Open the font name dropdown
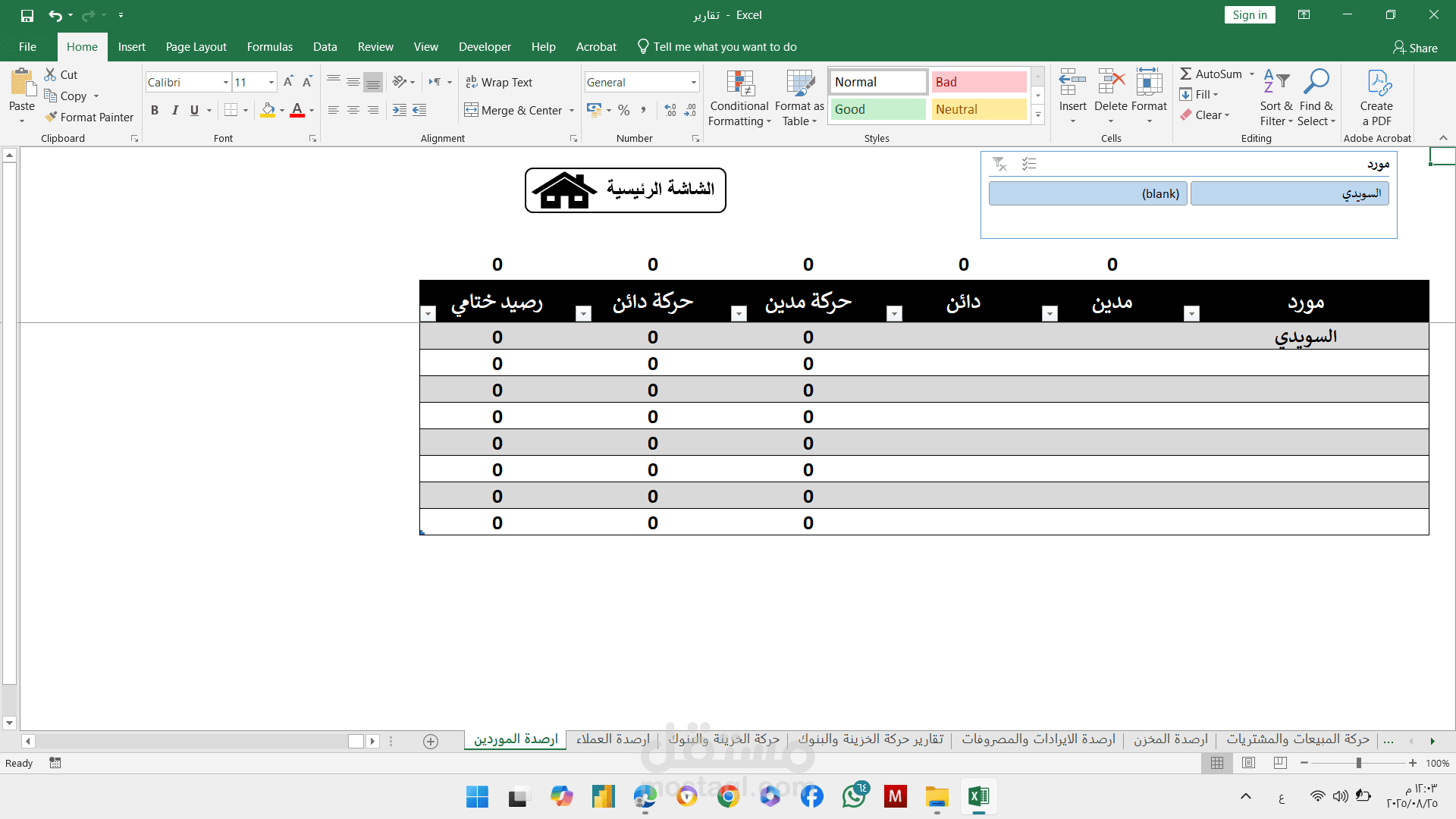Screen dimensions: 1456x819 coord(226,82)
